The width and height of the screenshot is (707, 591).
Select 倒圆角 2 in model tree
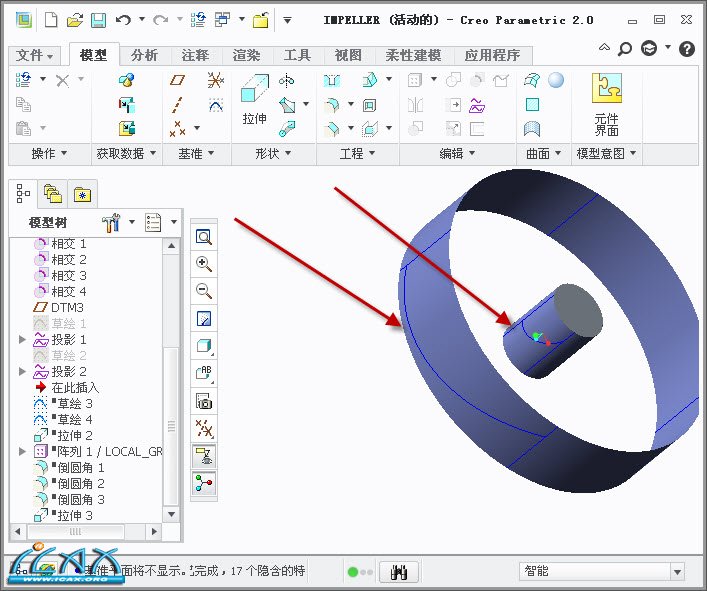click(x=69, y=483)
